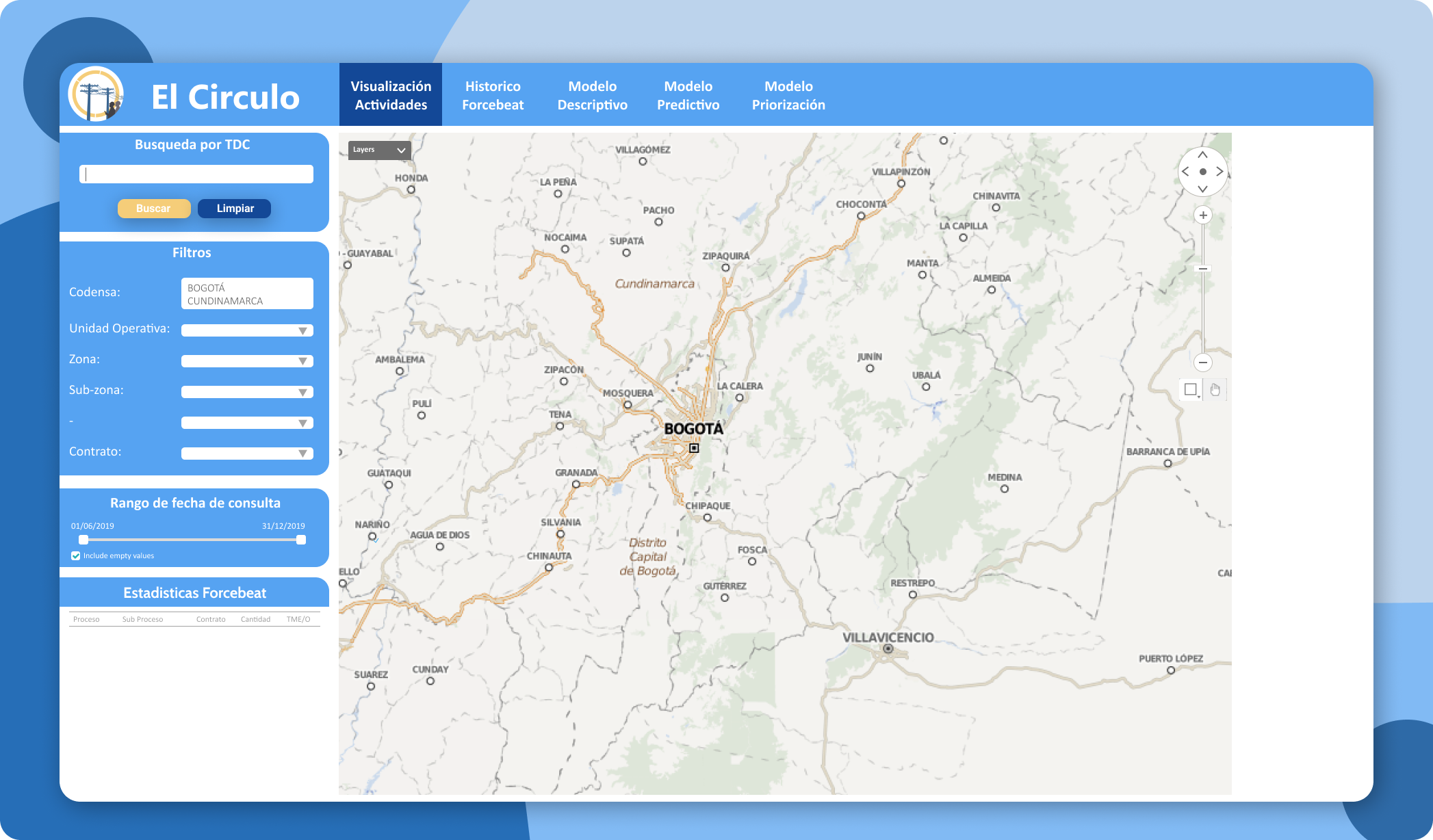Click the end date slider handle
The height and width of the screenshot is (840, 1433).
pyautogui.click(x=301, y=540)
